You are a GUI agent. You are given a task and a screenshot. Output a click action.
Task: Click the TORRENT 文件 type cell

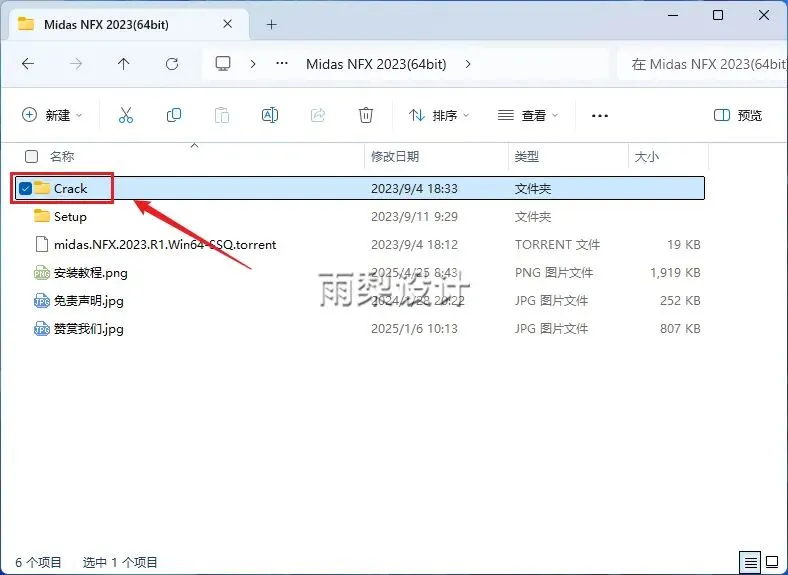coord(557,245)
